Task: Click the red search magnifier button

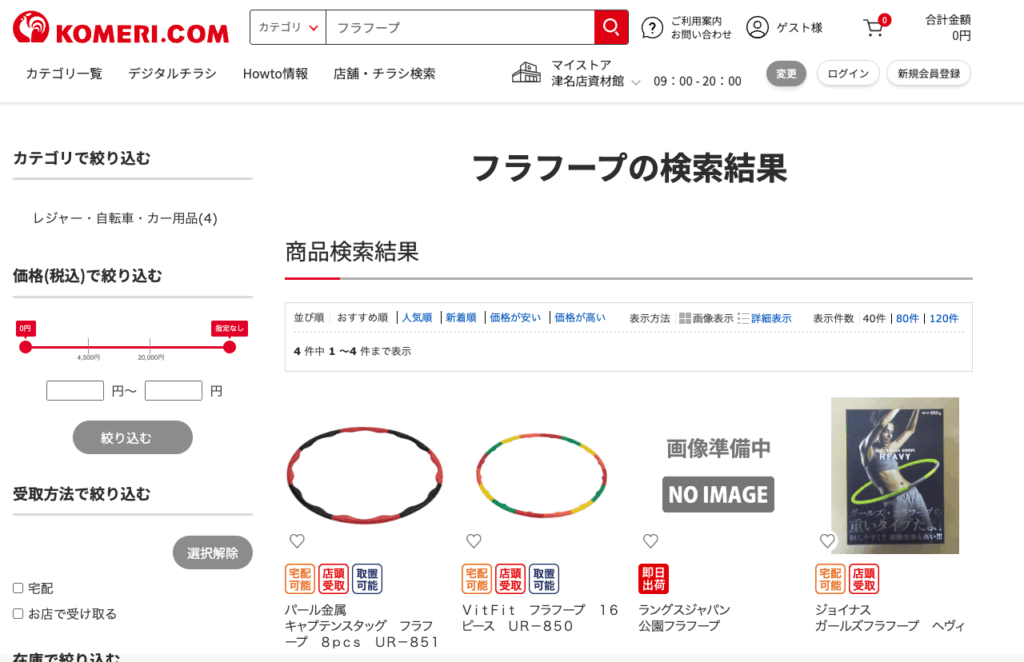Action: pos(611,27)
